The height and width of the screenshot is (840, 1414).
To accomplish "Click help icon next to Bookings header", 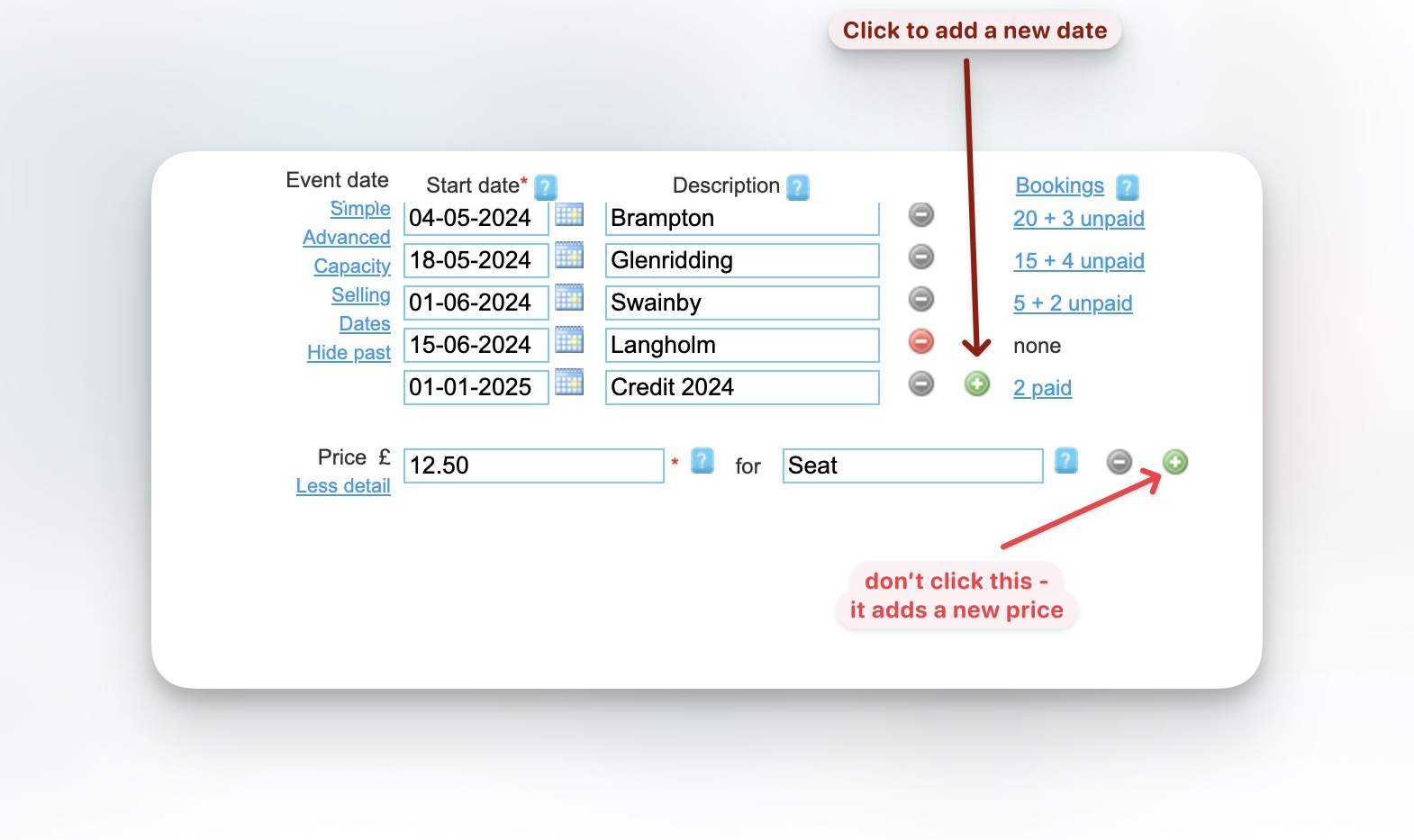I will pos(1127,187).
